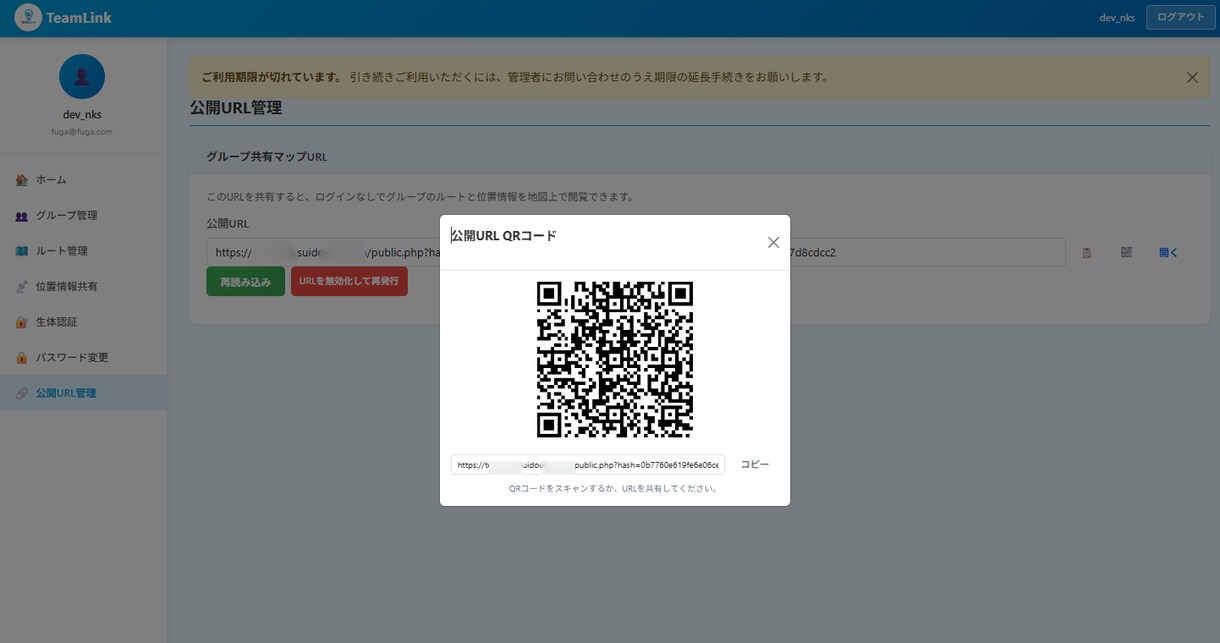Click the グループ共有マップURL heading

[x=266, y=157]
